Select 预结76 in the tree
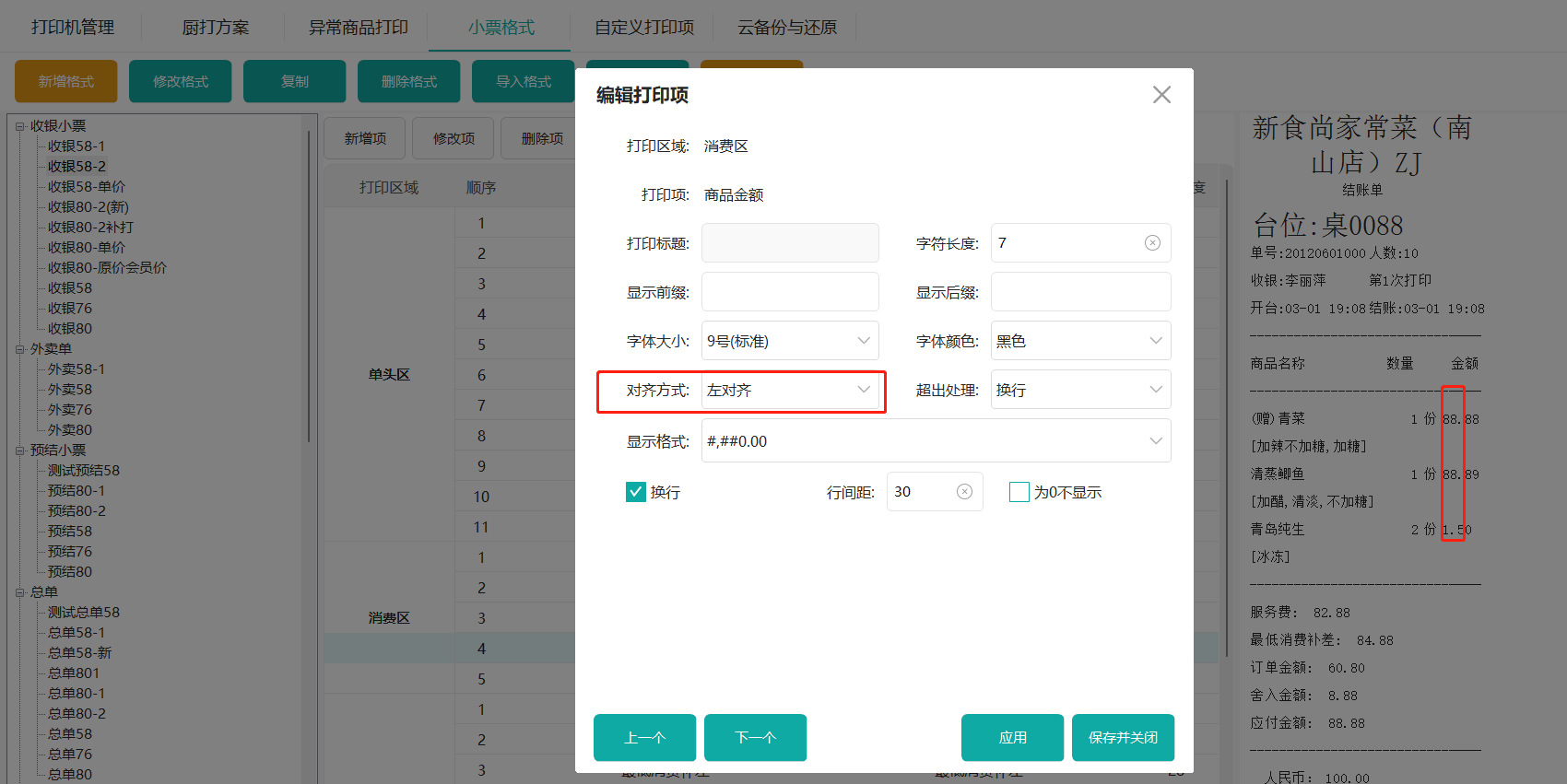The width and height of the screenshot is (1567, 784). click(x=70, y=552)
